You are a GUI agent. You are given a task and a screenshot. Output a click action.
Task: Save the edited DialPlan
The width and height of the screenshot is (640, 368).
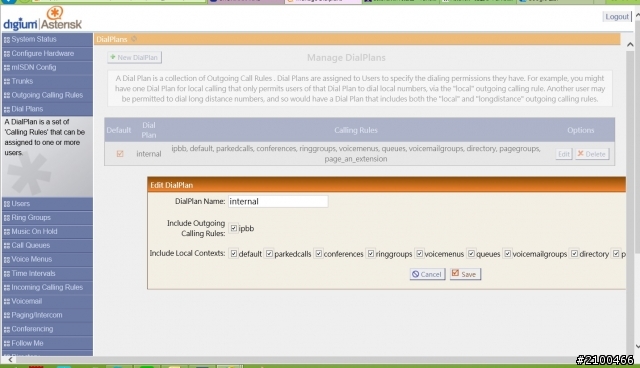coord(465,274)
